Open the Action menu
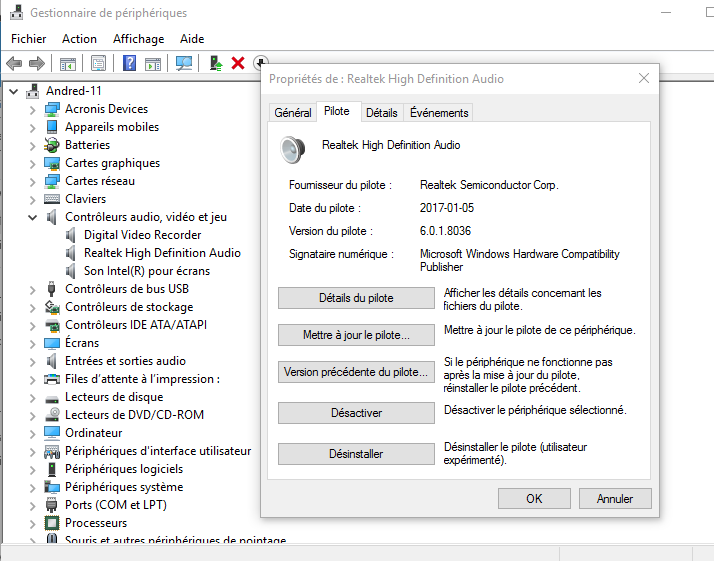 (79, 39)
